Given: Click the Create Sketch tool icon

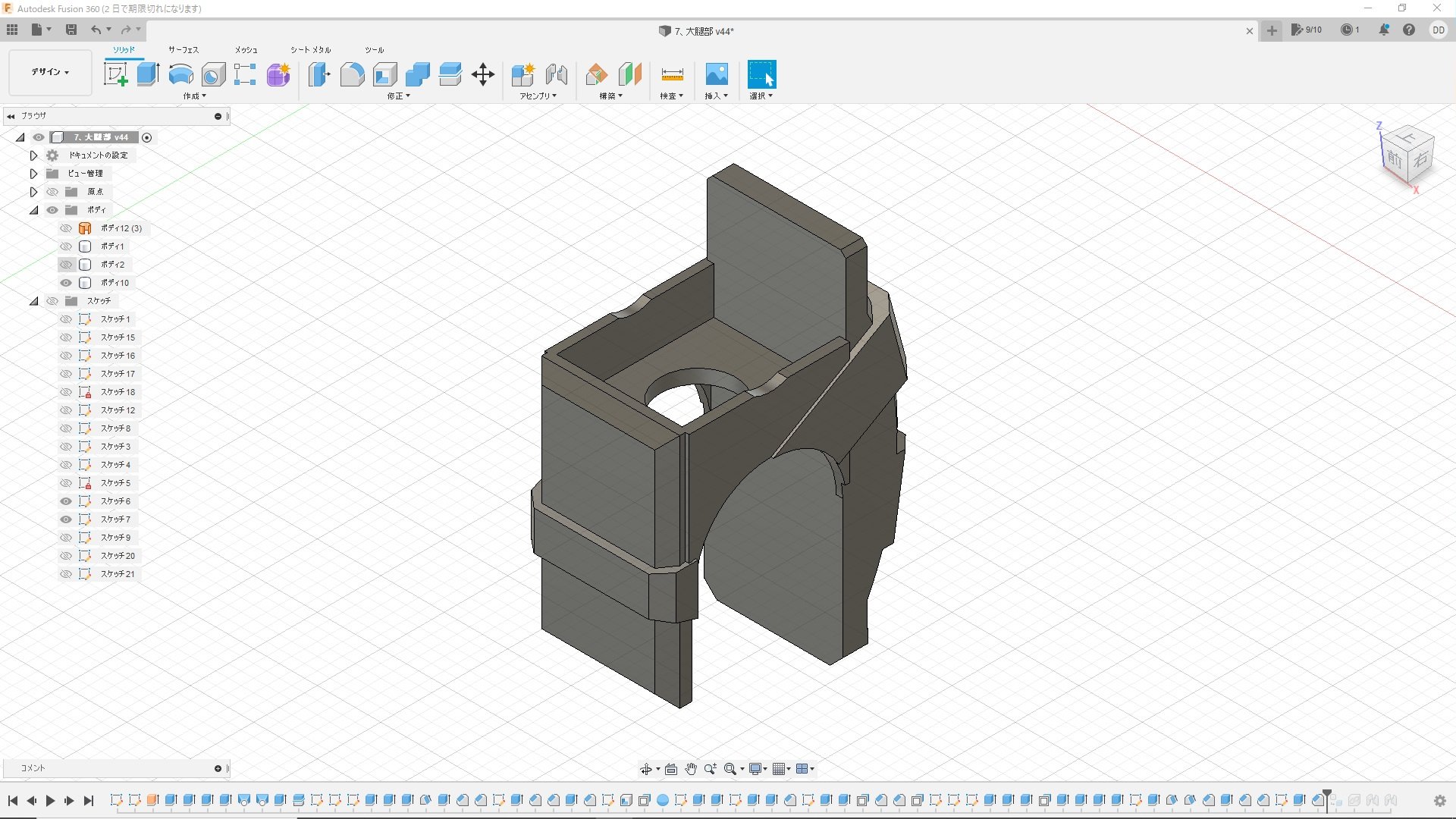Looking at the screenshot, I should [x=115, y=74].
